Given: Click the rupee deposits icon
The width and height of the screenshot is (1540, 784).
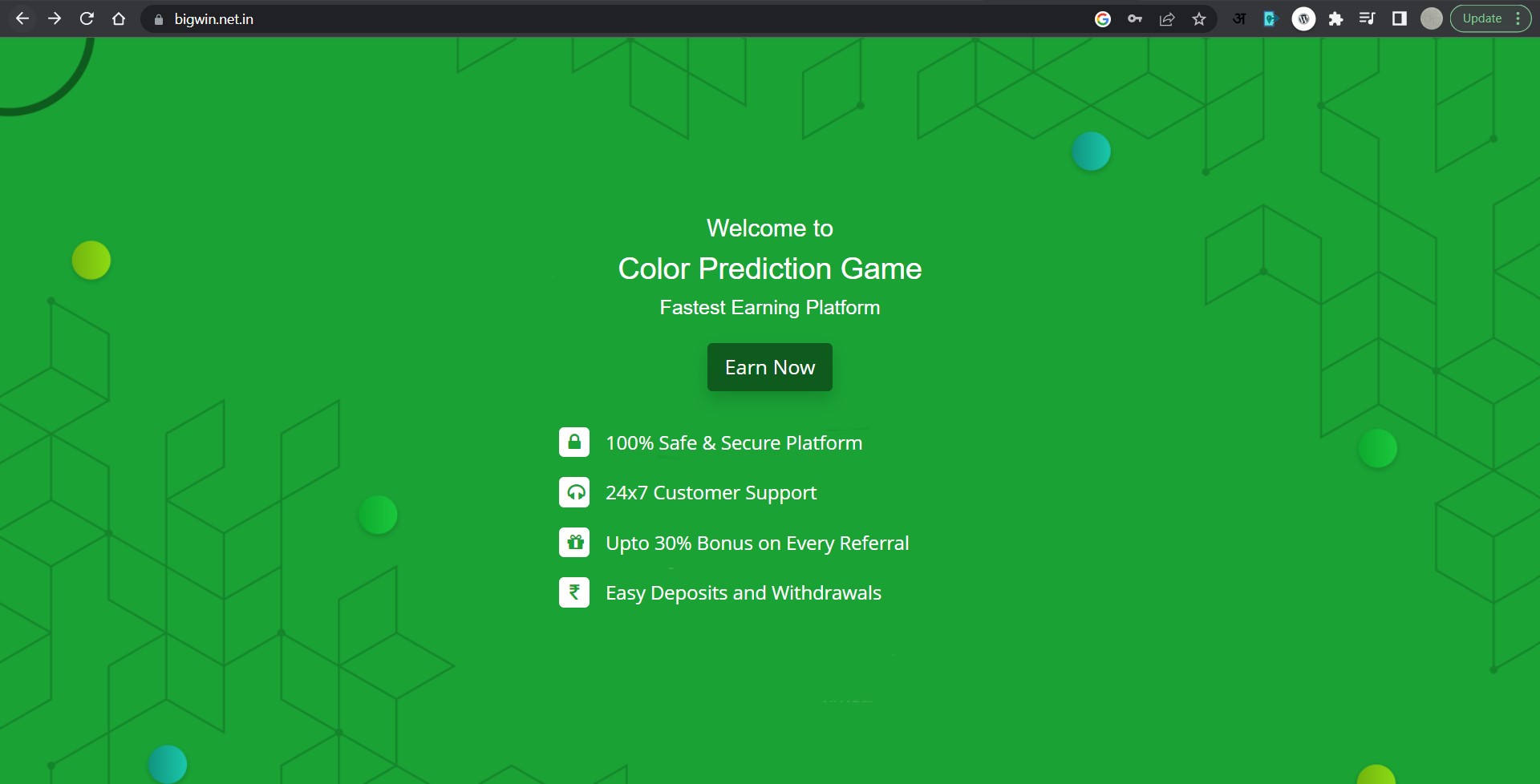Looking at the screenshot, I should click(x=574, y=592).
